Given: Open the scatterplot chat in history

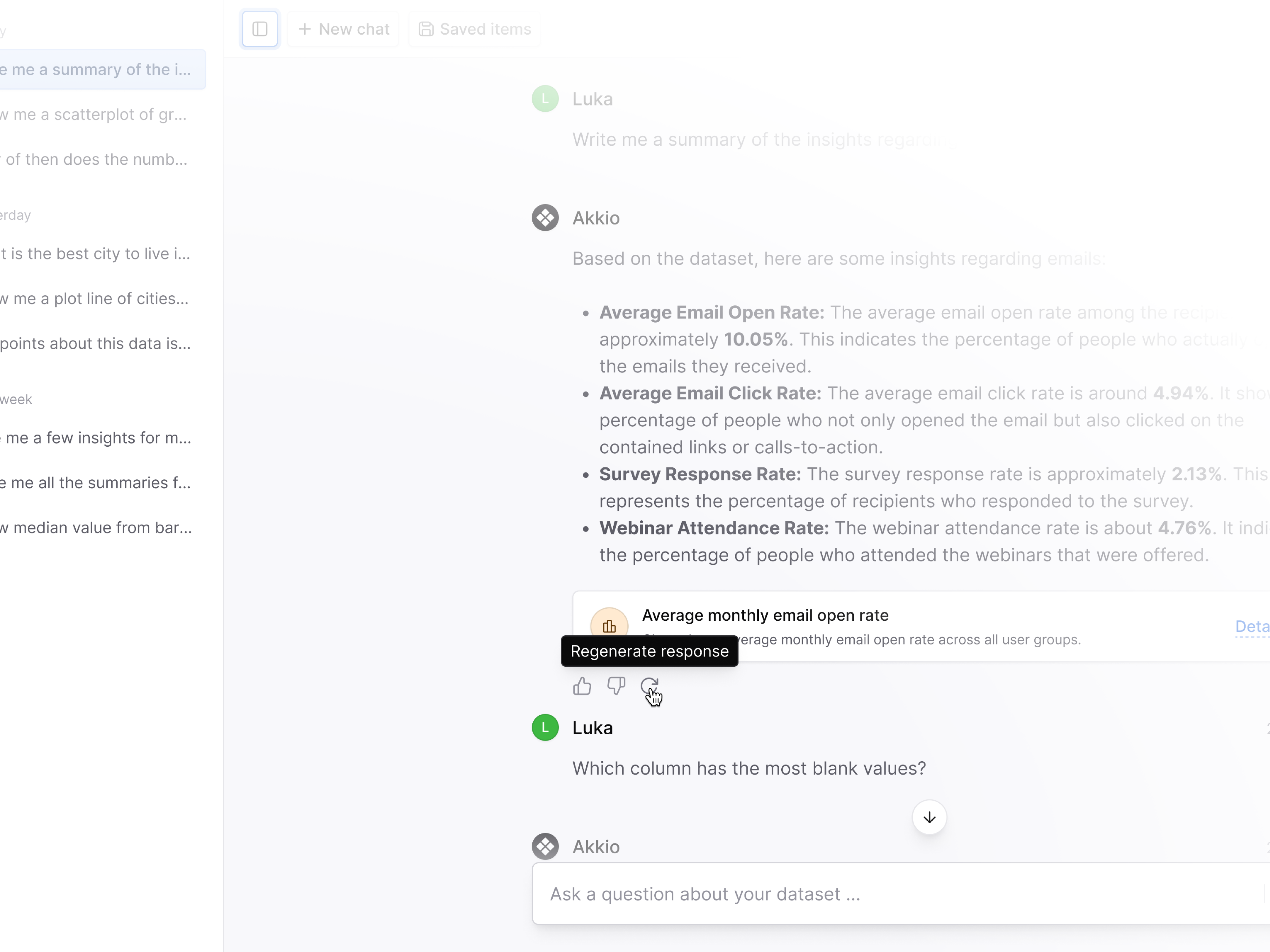Looking at the screenshot, I should click(95, 114).
